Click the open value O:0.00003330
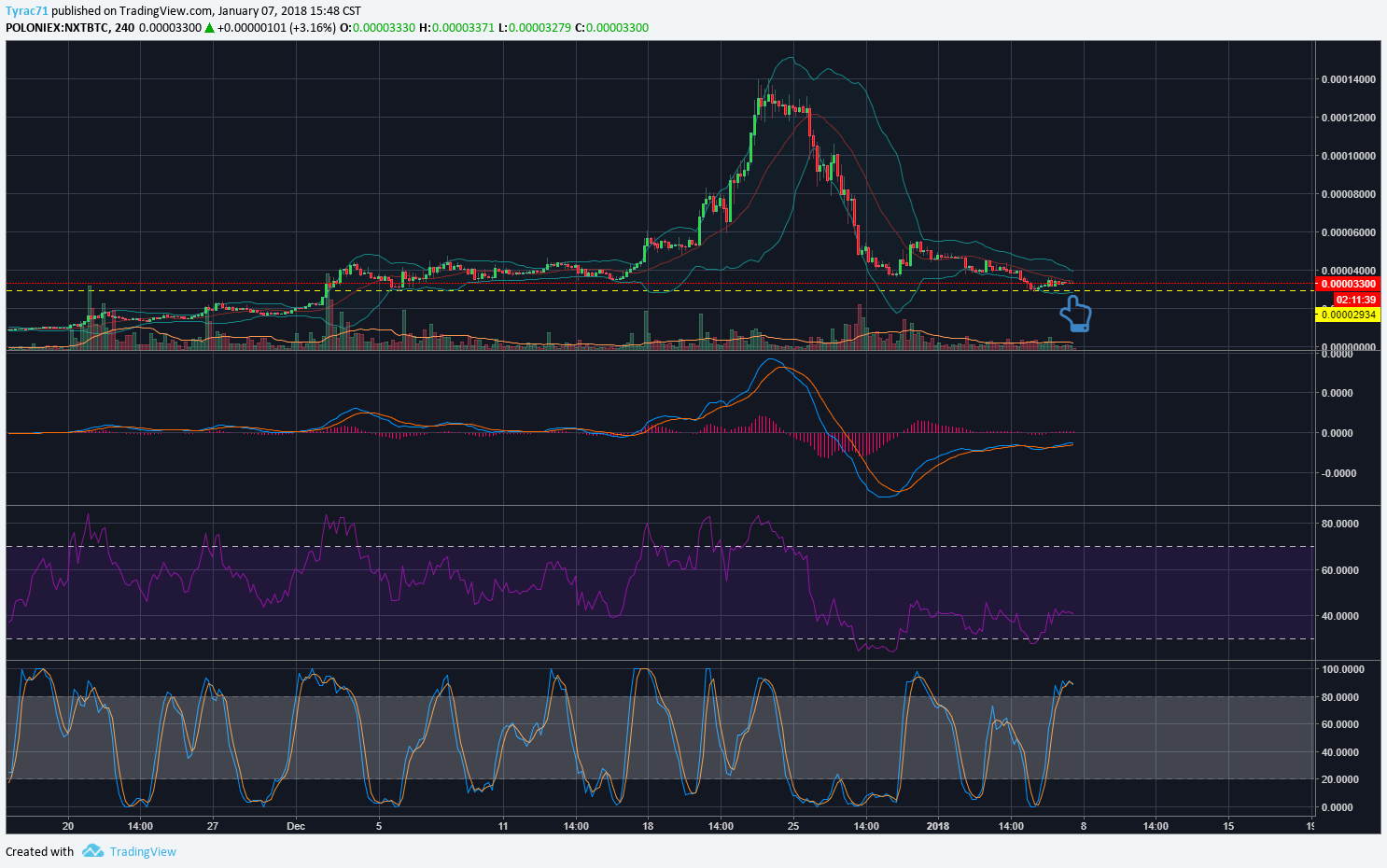Viewport: 1387px width, 868px height. pos(377,27)
